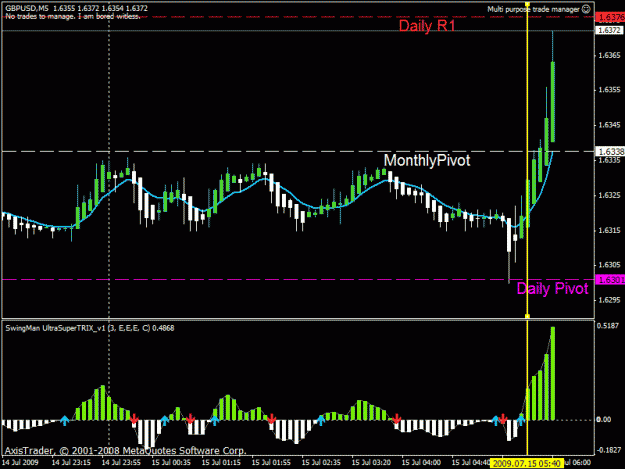Click the white 1.6372 current price tag
Screen dimensions: 625x469
tap(609, 30)
